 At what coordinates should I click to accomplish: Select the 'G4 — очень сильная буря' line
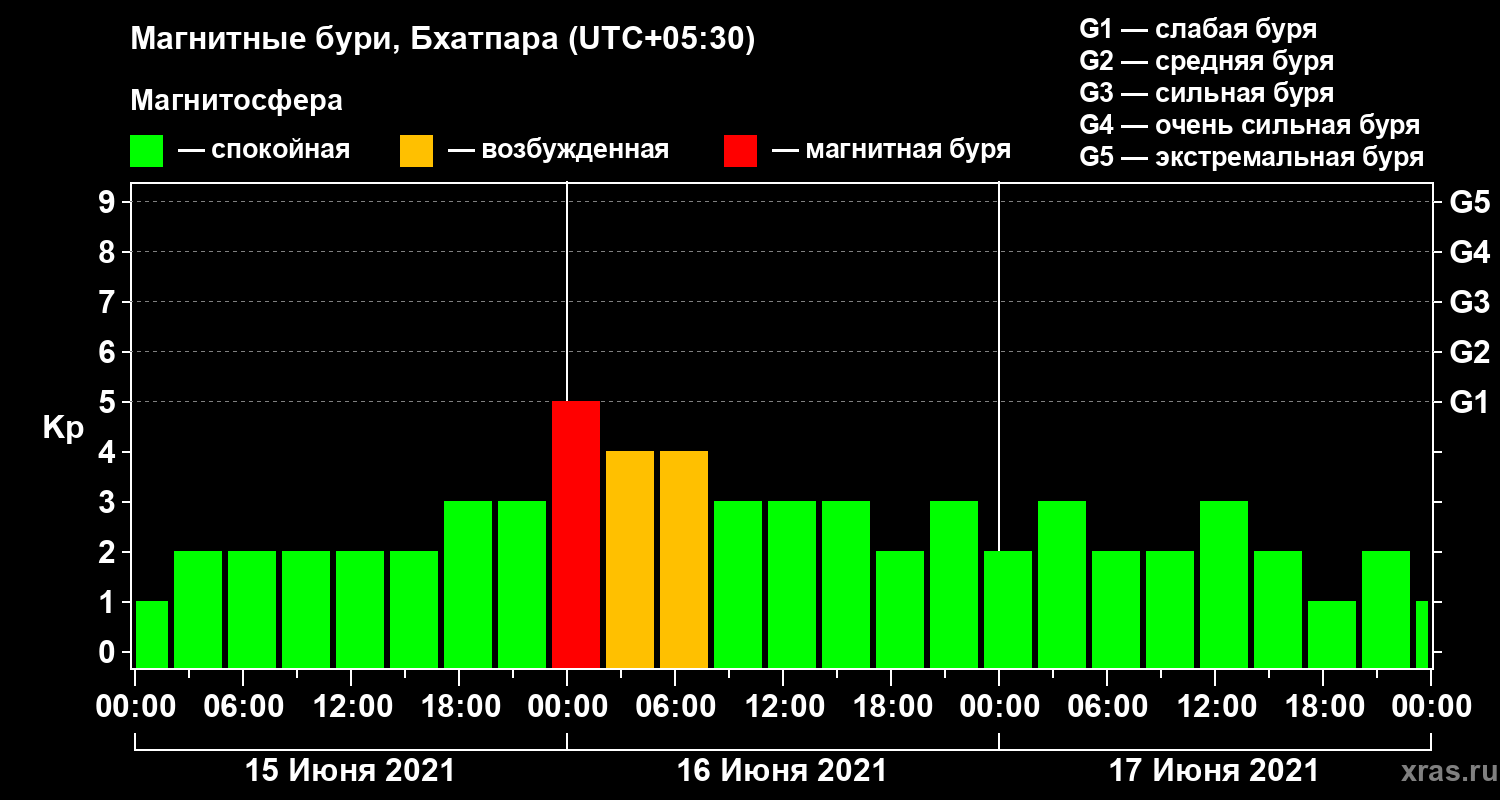tap(1249, 125)
